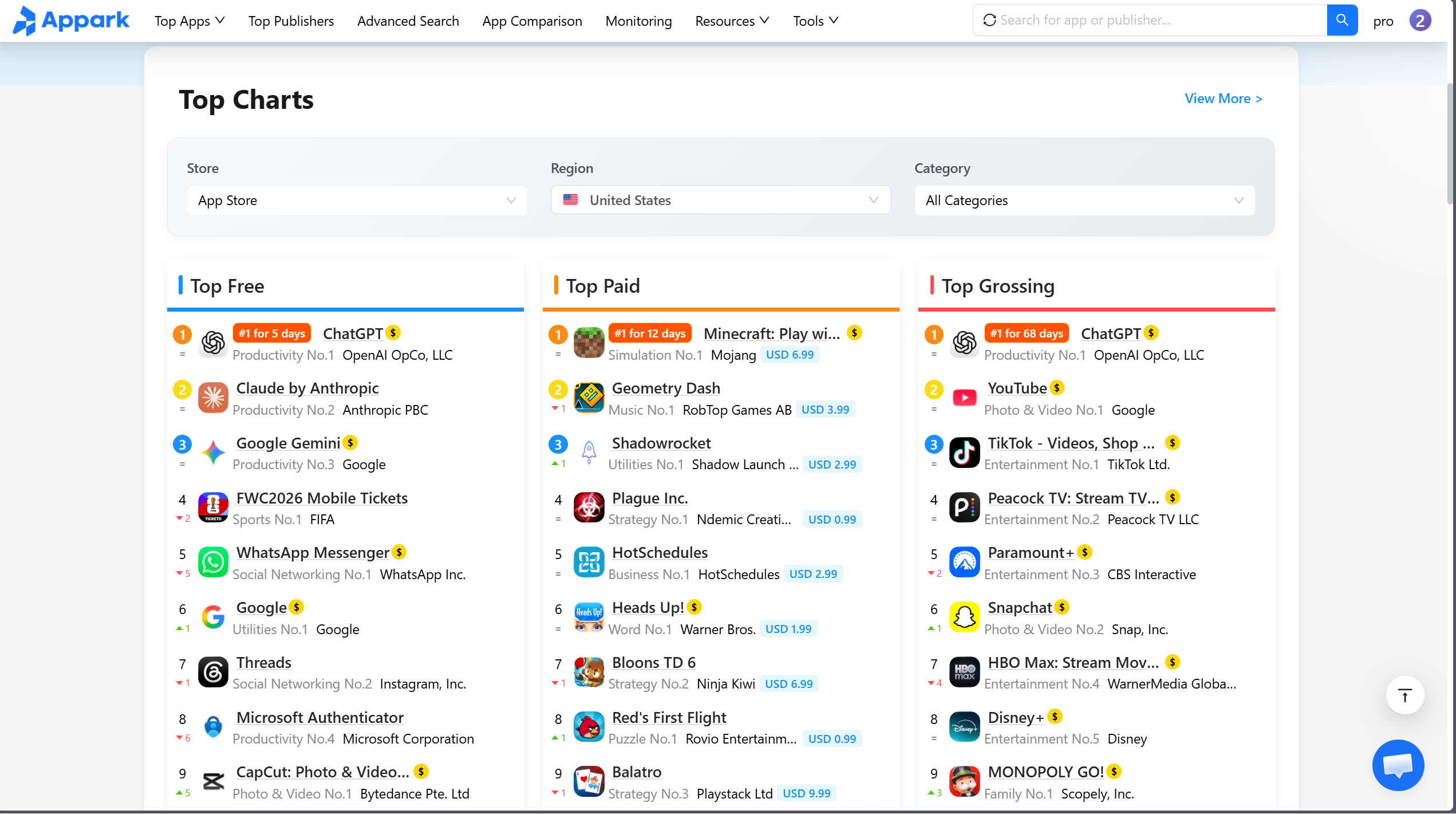Viewport: 1456px width, 814px height.
Task: Click the search for app or publisher field
Action: [1150, 20]
